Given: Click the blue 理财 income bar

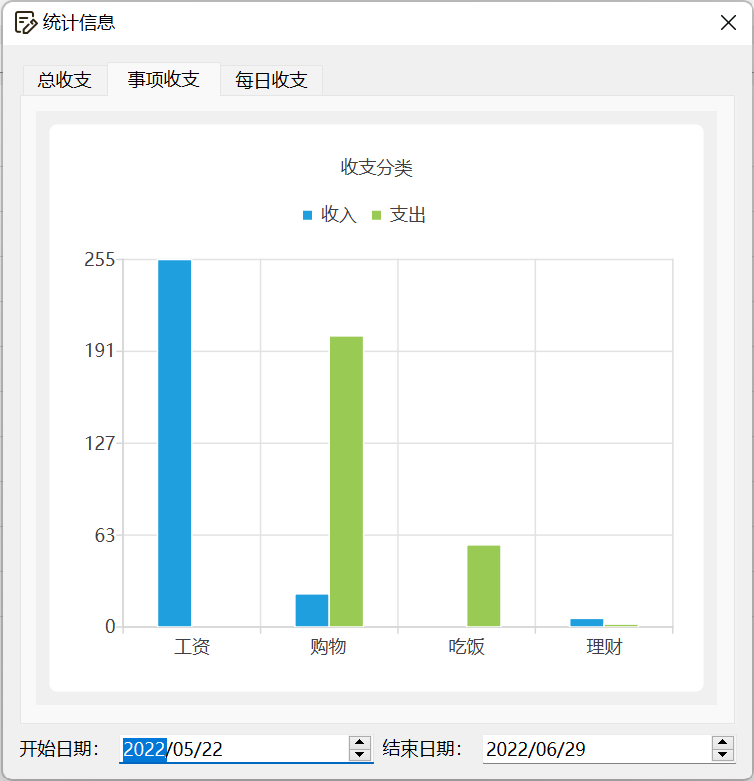Looking at the screenshot, I should pyautogui.click(x=587, y=623).
